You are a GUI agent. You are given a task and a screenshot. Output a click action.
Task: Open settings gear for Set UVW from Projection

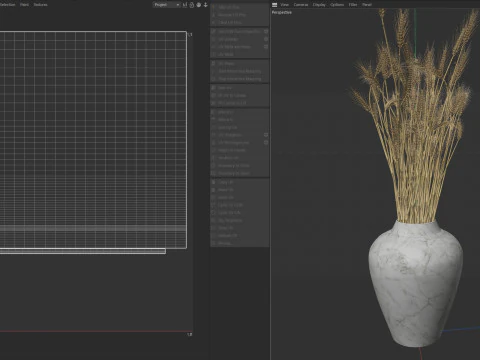pyautogui.click(x=266, y=31)
